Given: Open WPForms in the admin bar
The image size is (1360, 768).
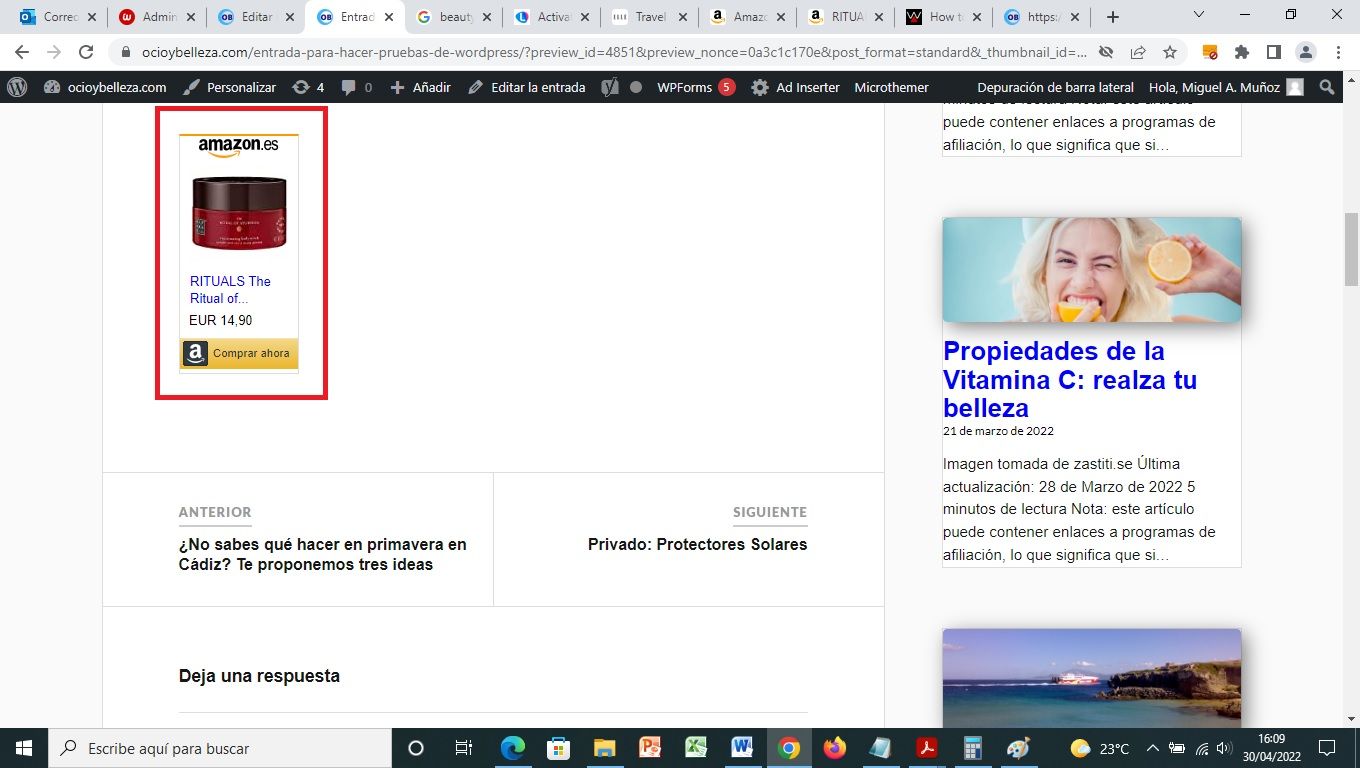Looking at the screenshot, I should coord(695,87).
